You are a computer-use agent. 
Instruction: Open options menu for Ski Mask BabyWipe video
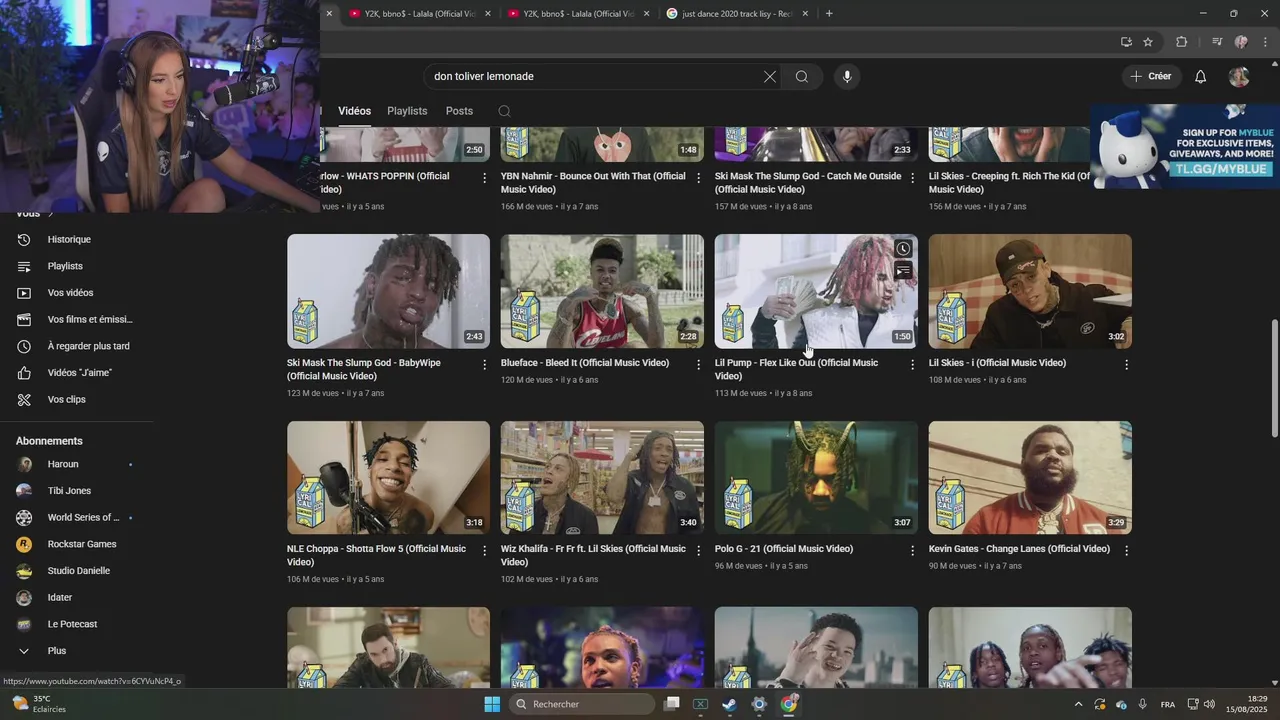tap(485, 365)
